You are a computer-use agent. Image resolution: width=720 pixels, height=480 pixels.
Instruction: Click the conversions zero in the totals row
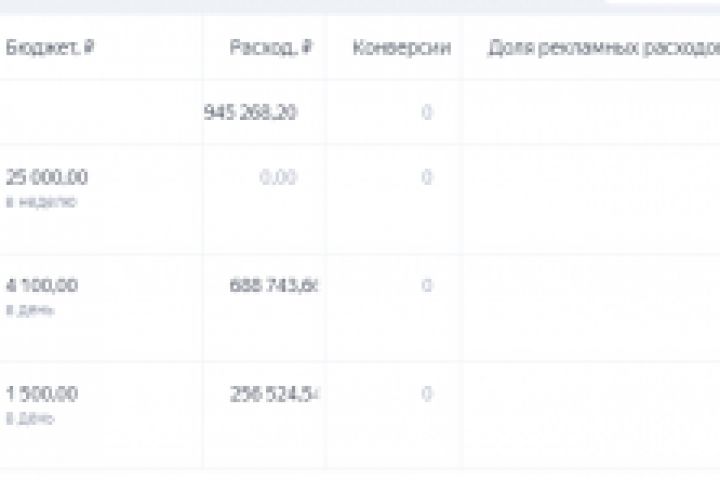click(x=427, y=112)
